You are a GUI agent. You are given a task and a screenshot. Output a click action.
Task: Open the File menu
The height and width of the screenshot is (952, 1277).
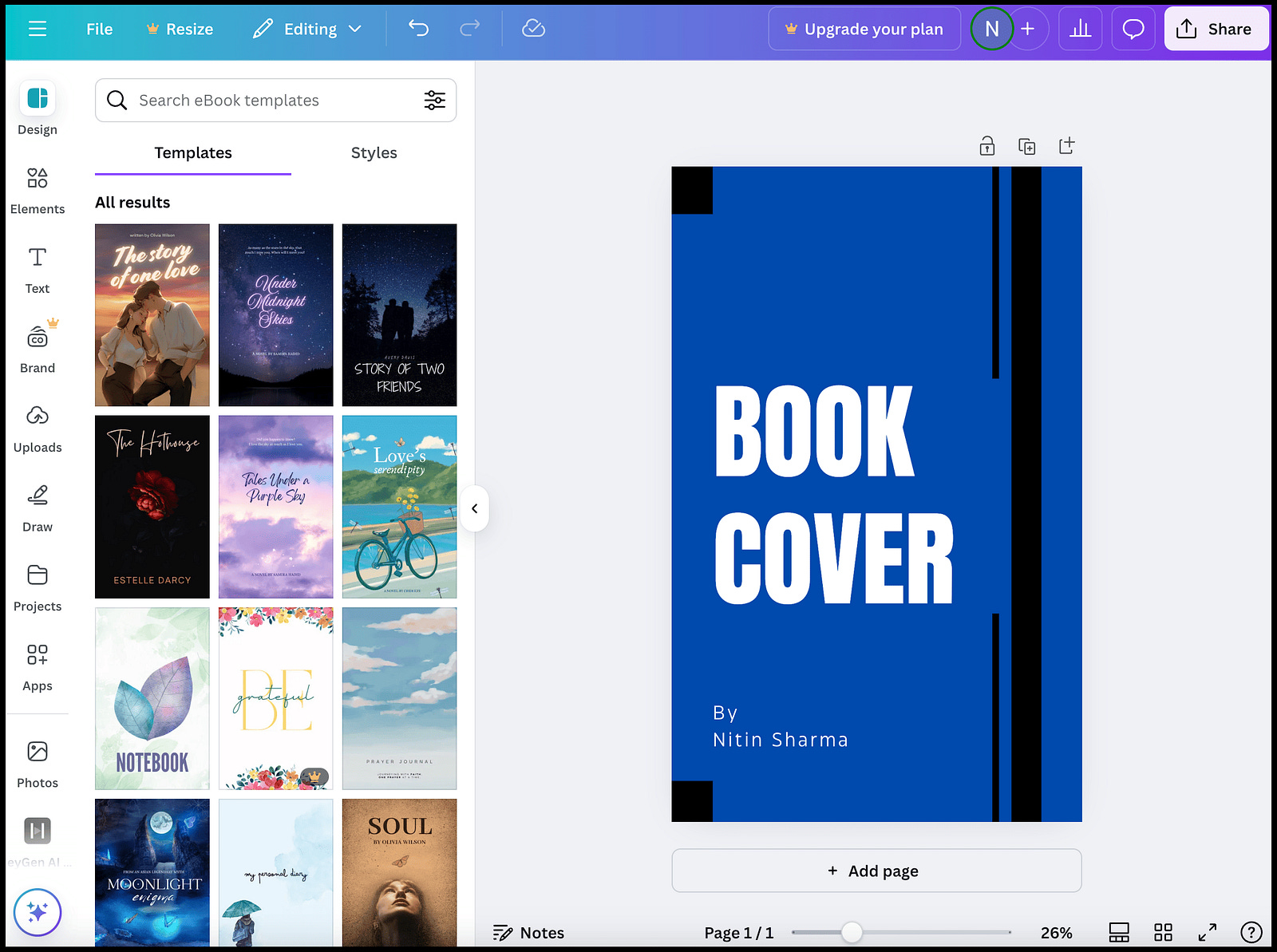[100, 30]
